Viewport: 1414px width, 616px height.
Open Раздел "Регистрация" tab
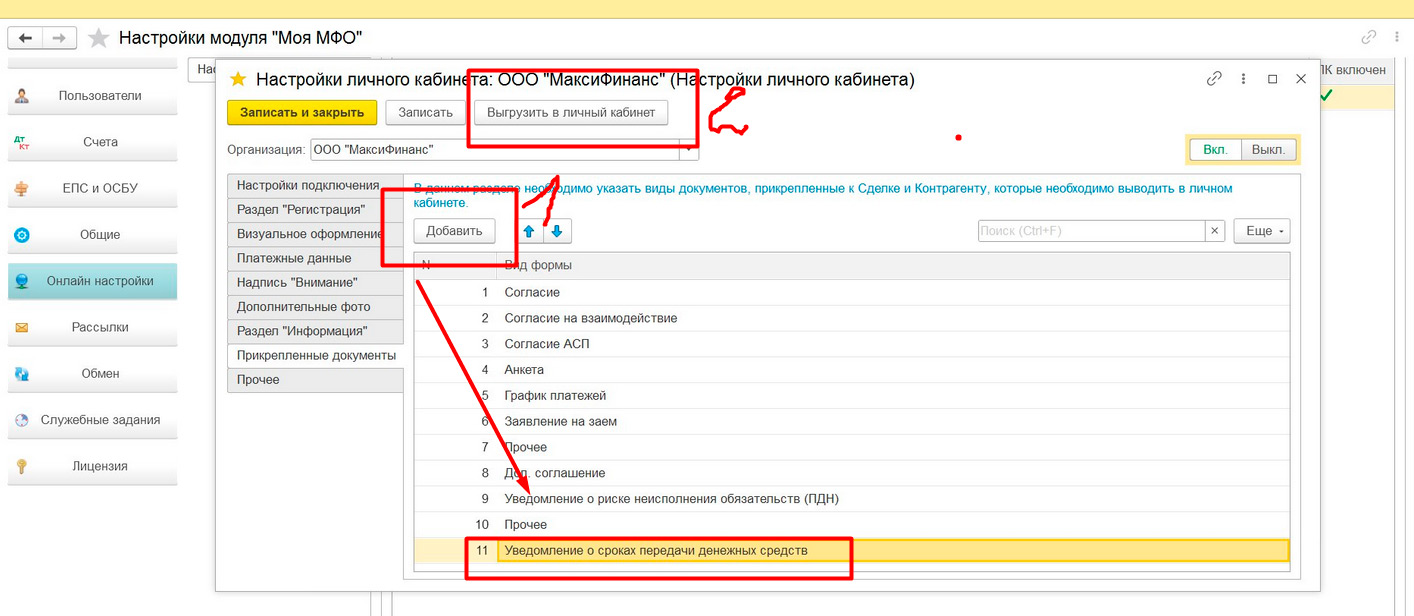click(315, 210)
